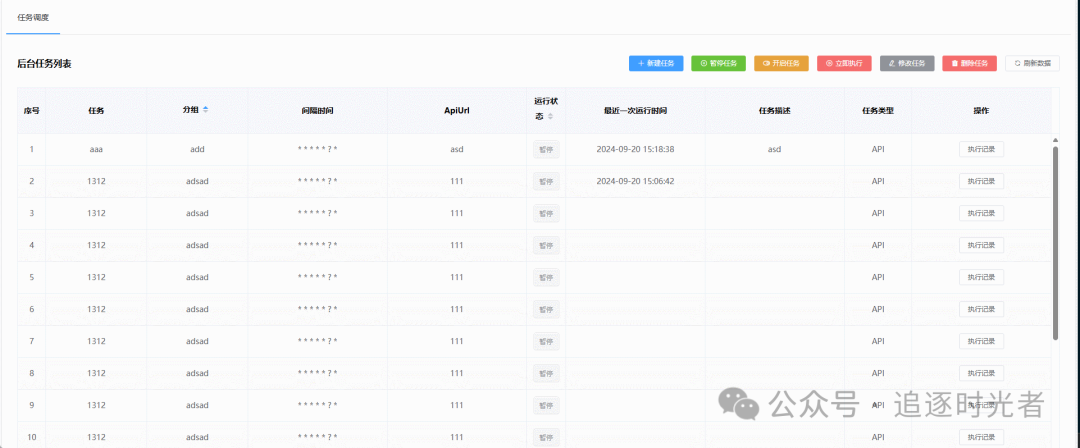The image size is (1080, 448).
Task: Click the orange 开启任务 start button
Action: (x=780, y=63)
